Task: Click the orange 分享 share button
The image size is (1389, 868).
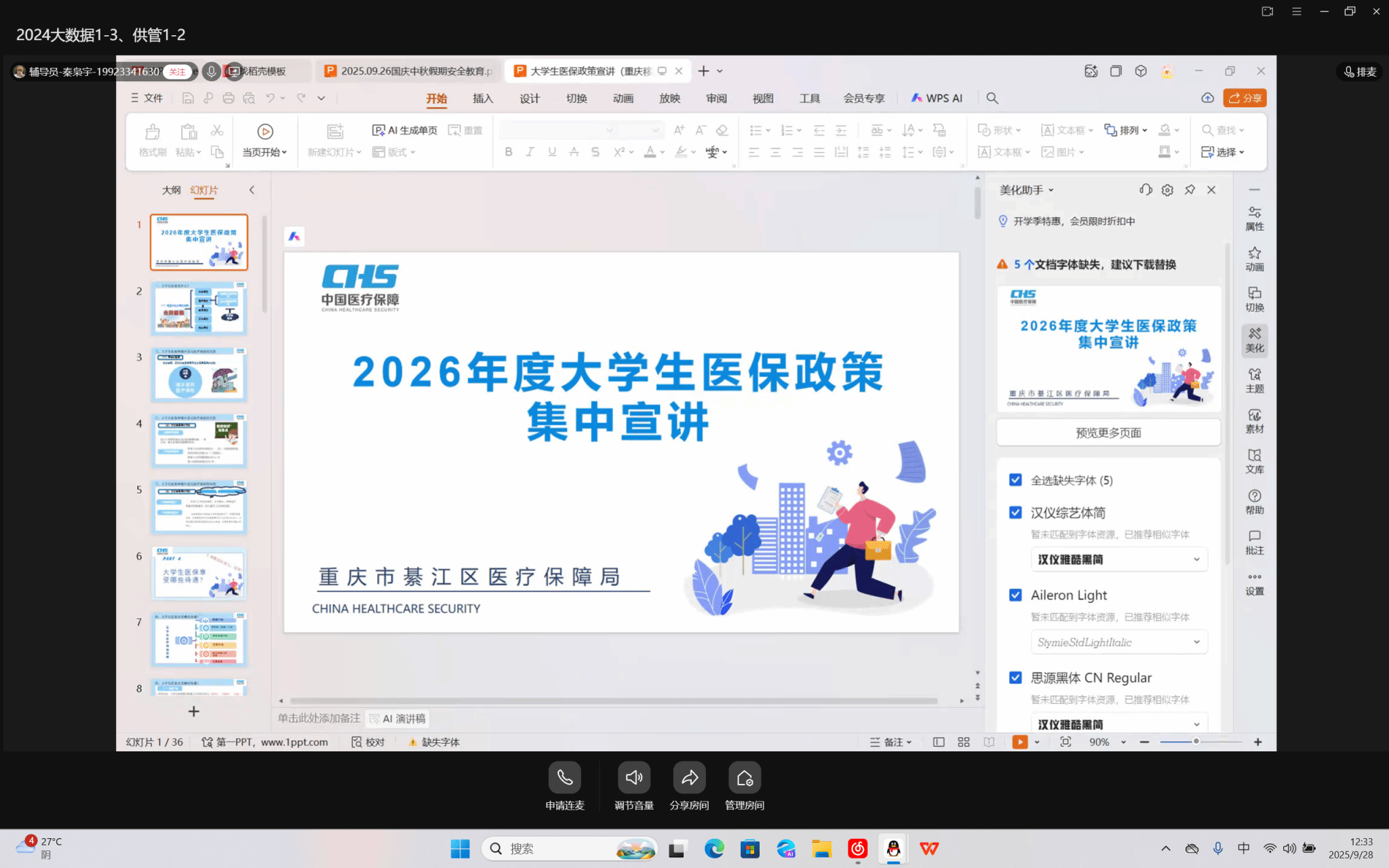Action: tap(1245, 98)
